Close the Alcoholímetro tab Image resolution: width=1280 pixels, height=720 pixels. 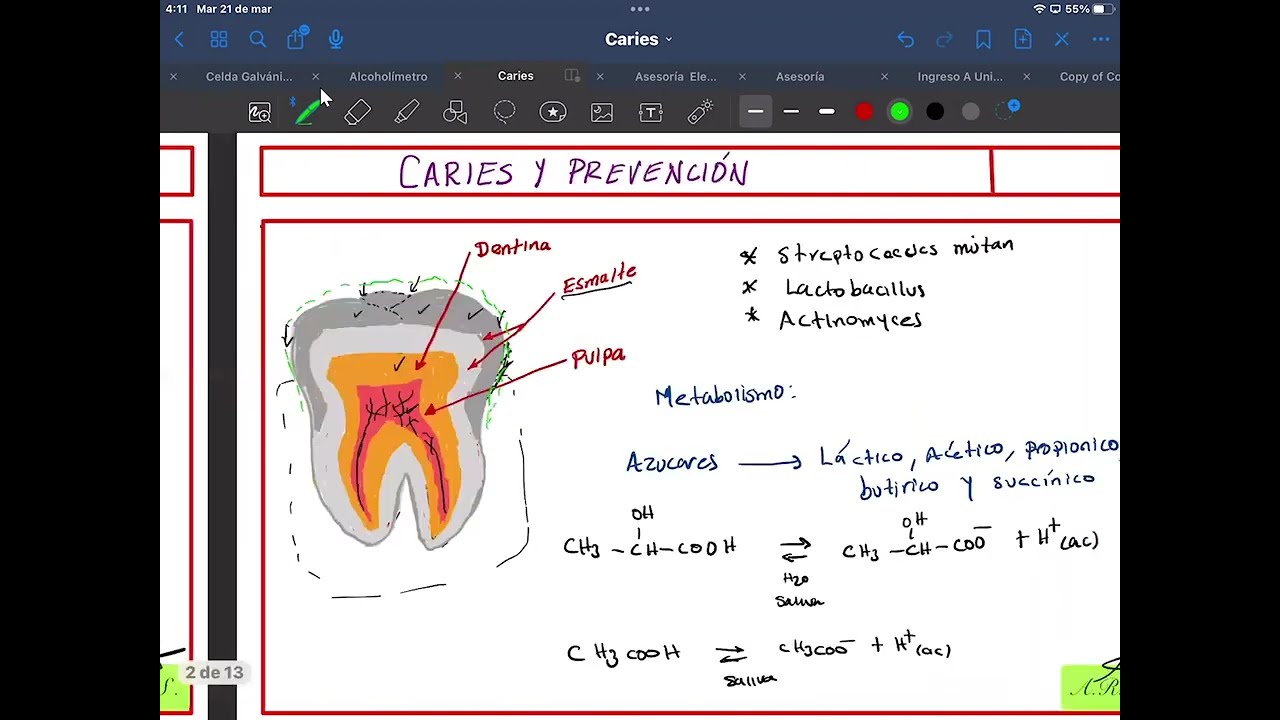click(316, 76)
